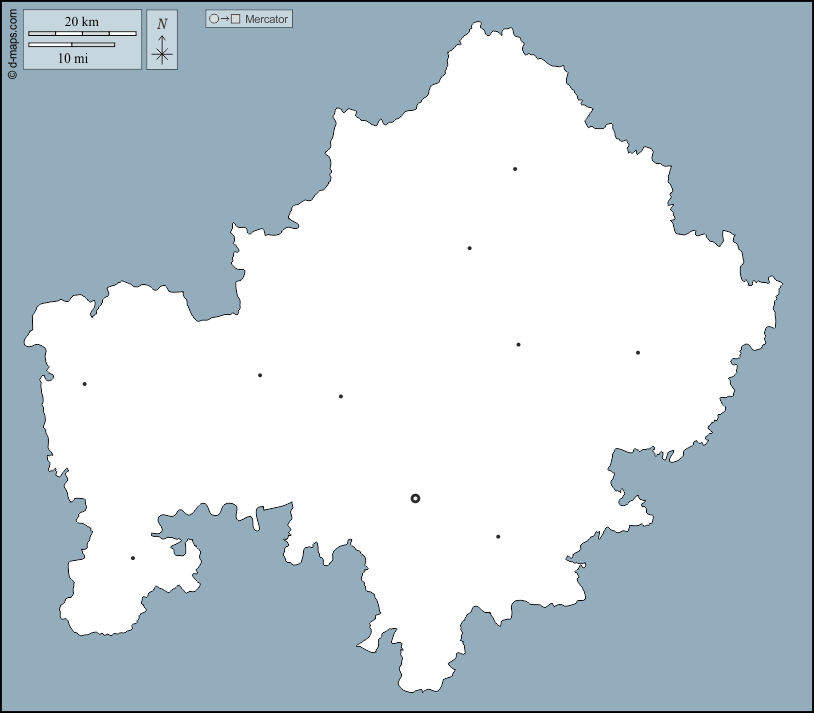The width and height of the screenshot is (814, 713).
Task: Select the northernmost city dot
Action: coord(515,169)
